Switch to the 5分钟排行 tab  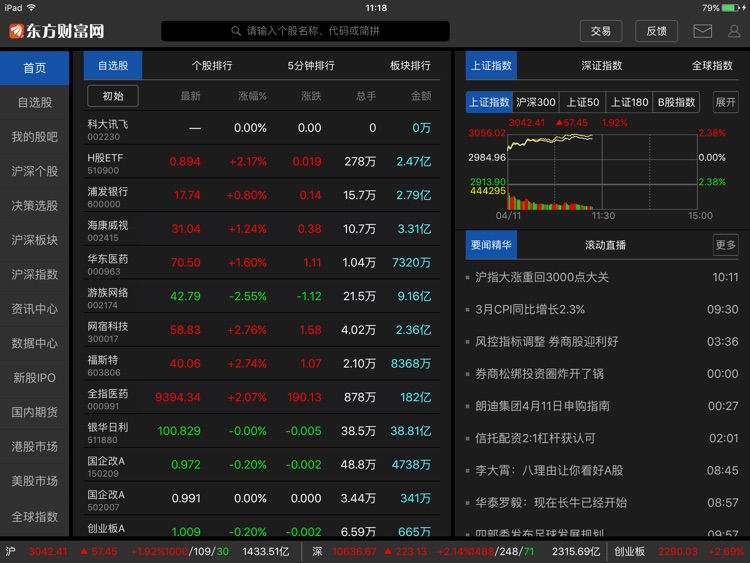point(311,66)
